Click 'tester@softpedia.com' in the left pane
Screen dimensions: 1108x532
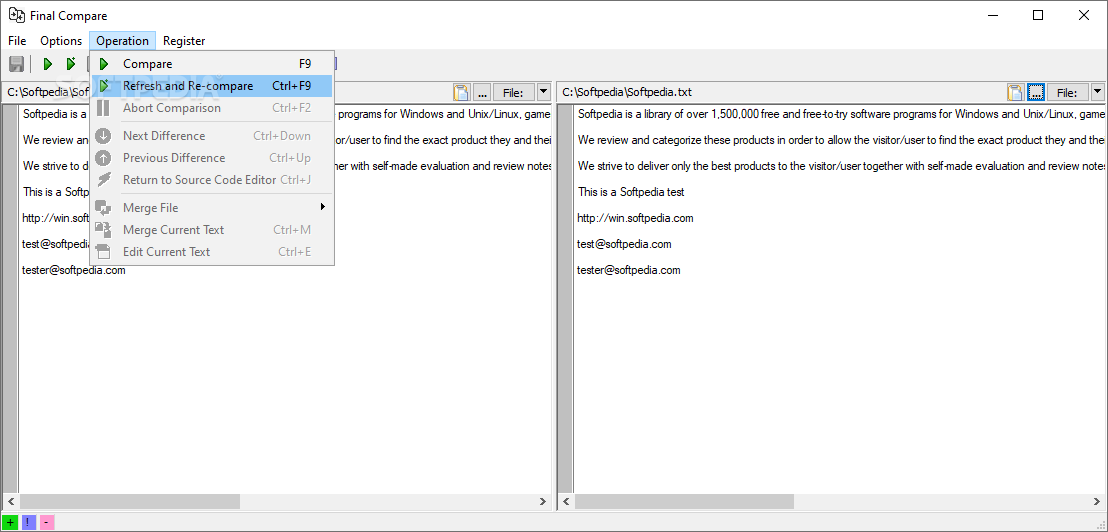pyautogui.click(x=74, y=271)
